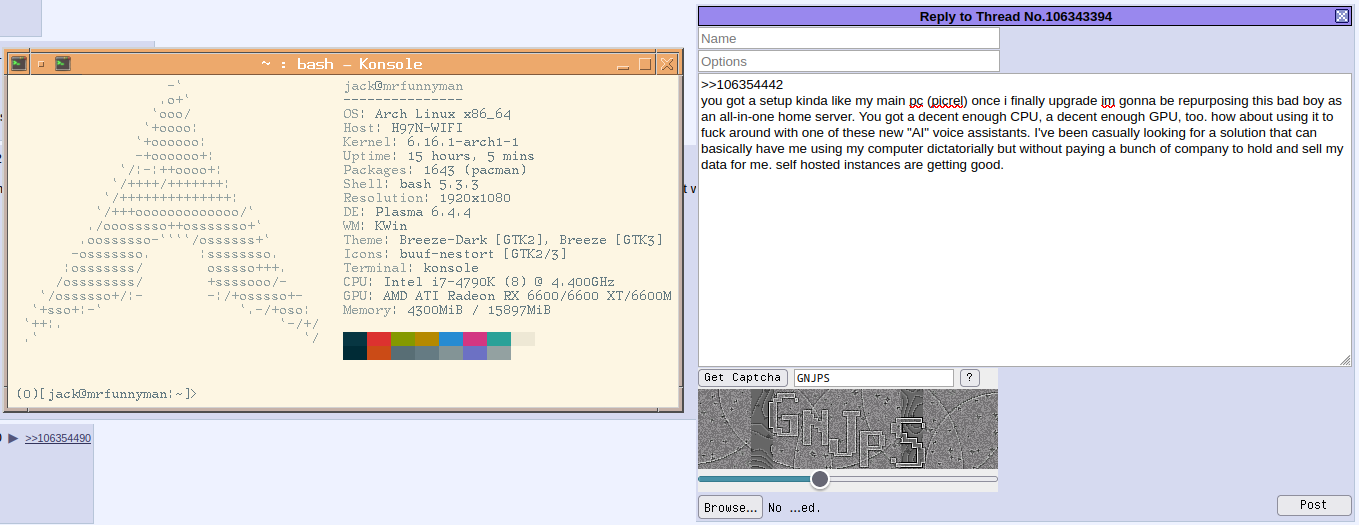The height and width of the screenshot is (525, 1359).
Task: Maximize the Konsole terminal window
Action: pos(645,64)
